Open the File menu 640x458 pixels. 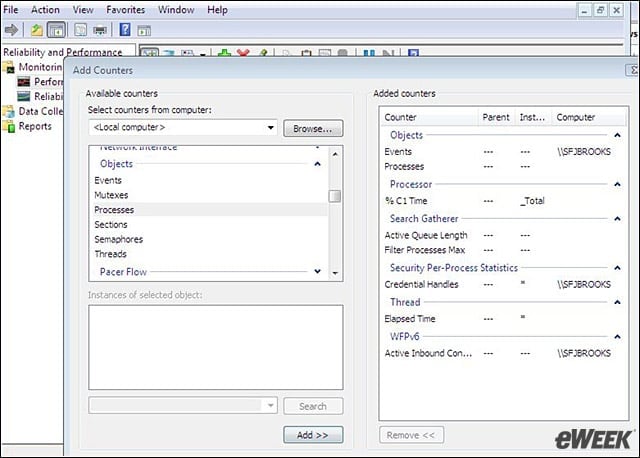[x=11, y=10]
